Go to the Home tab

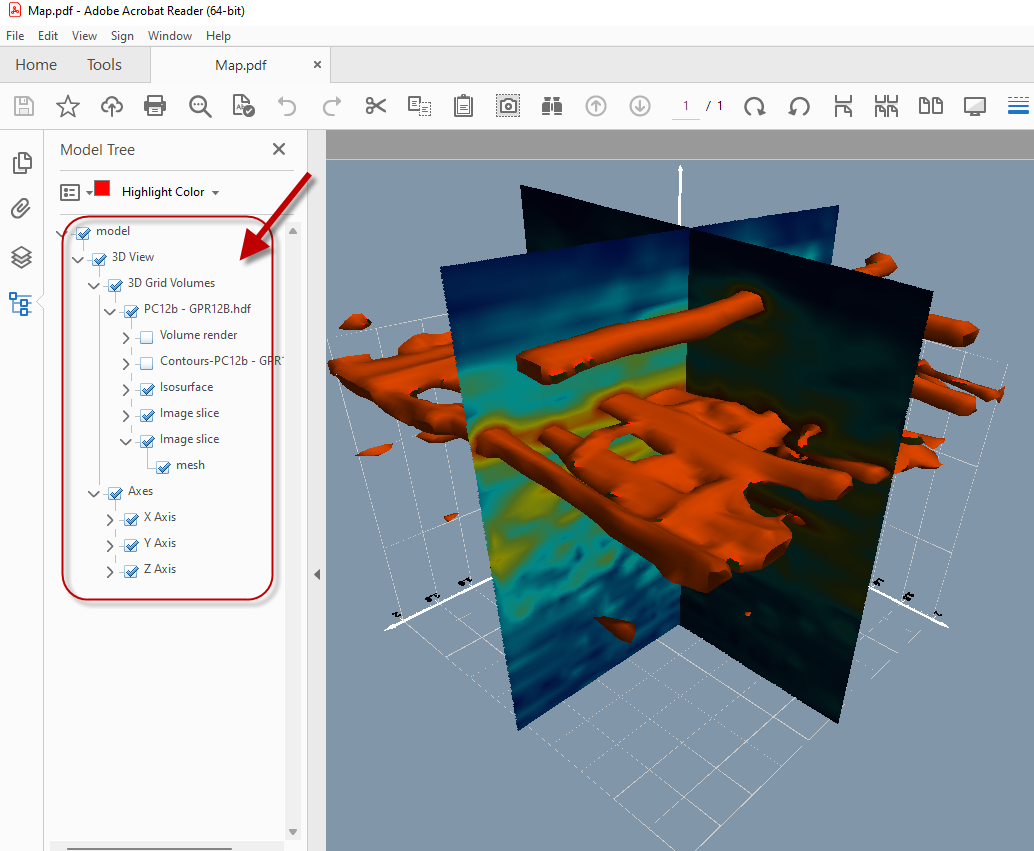pos(36,65)
